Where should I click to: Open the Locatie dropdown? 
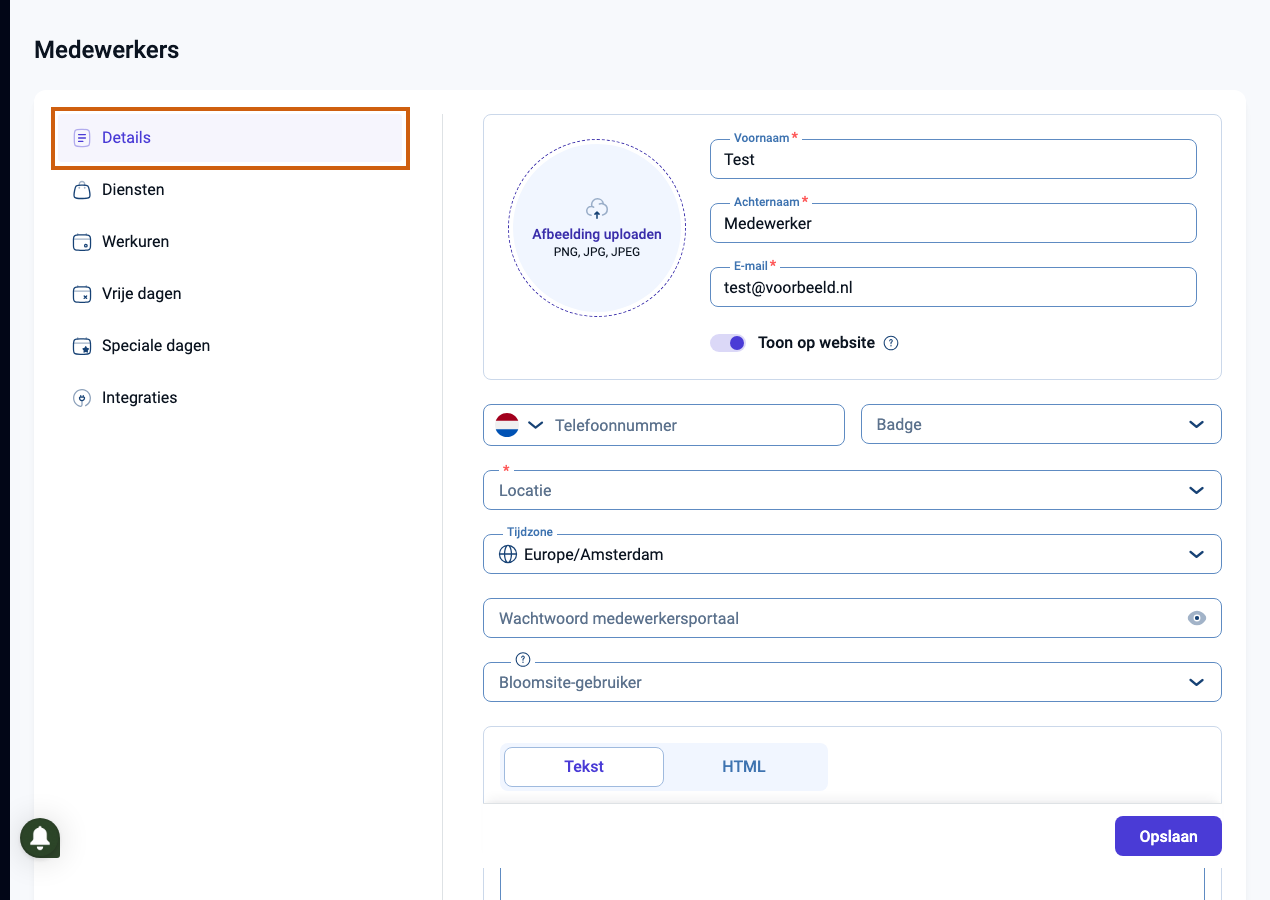coord(852,490)
